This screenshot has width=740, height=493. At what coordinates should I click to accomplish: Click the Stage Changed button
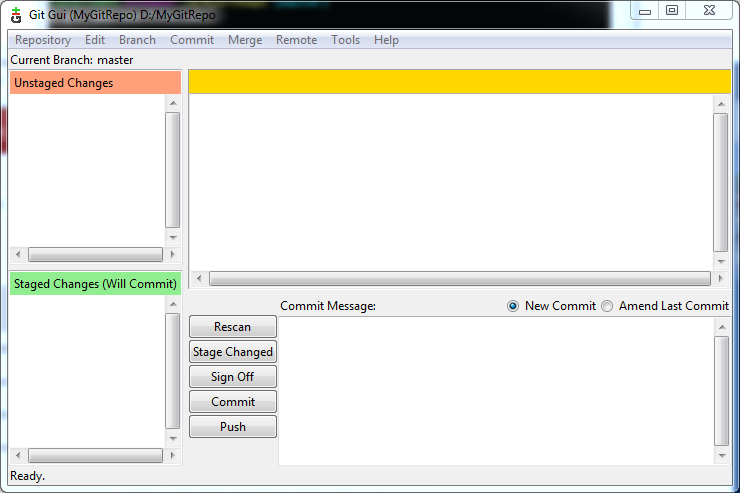pyautogui.click(x=233, y=351)
